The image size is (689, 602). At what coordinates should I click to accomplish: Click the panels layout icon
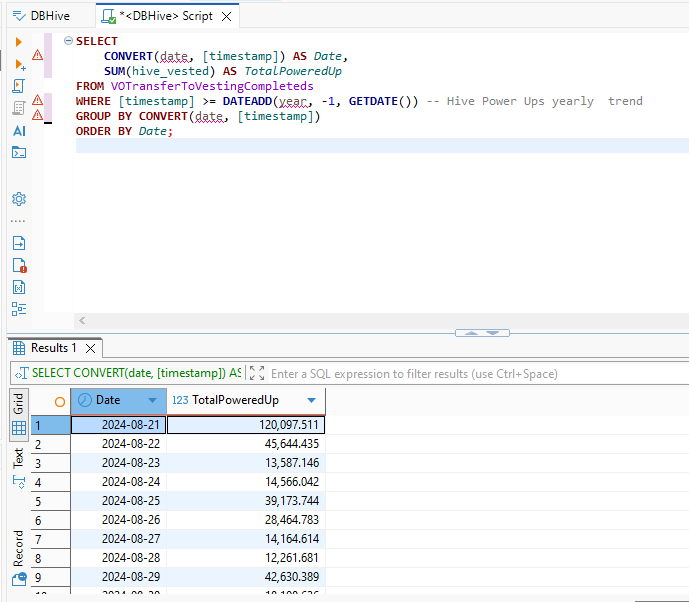[19, 309]
